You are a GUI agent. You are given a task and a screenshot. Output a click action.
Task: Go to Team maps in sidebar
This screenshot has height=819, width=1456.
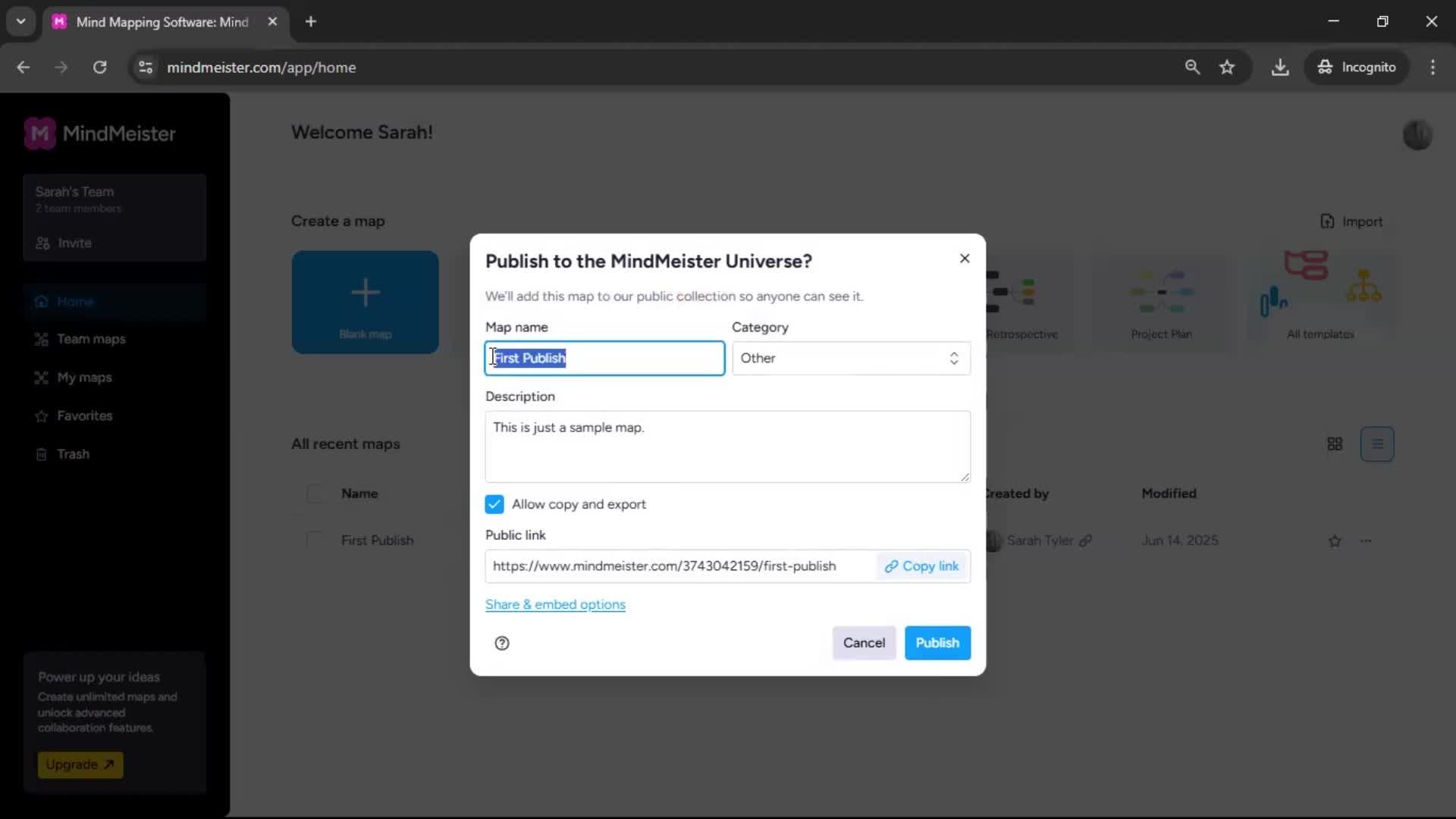pos(91,339)
